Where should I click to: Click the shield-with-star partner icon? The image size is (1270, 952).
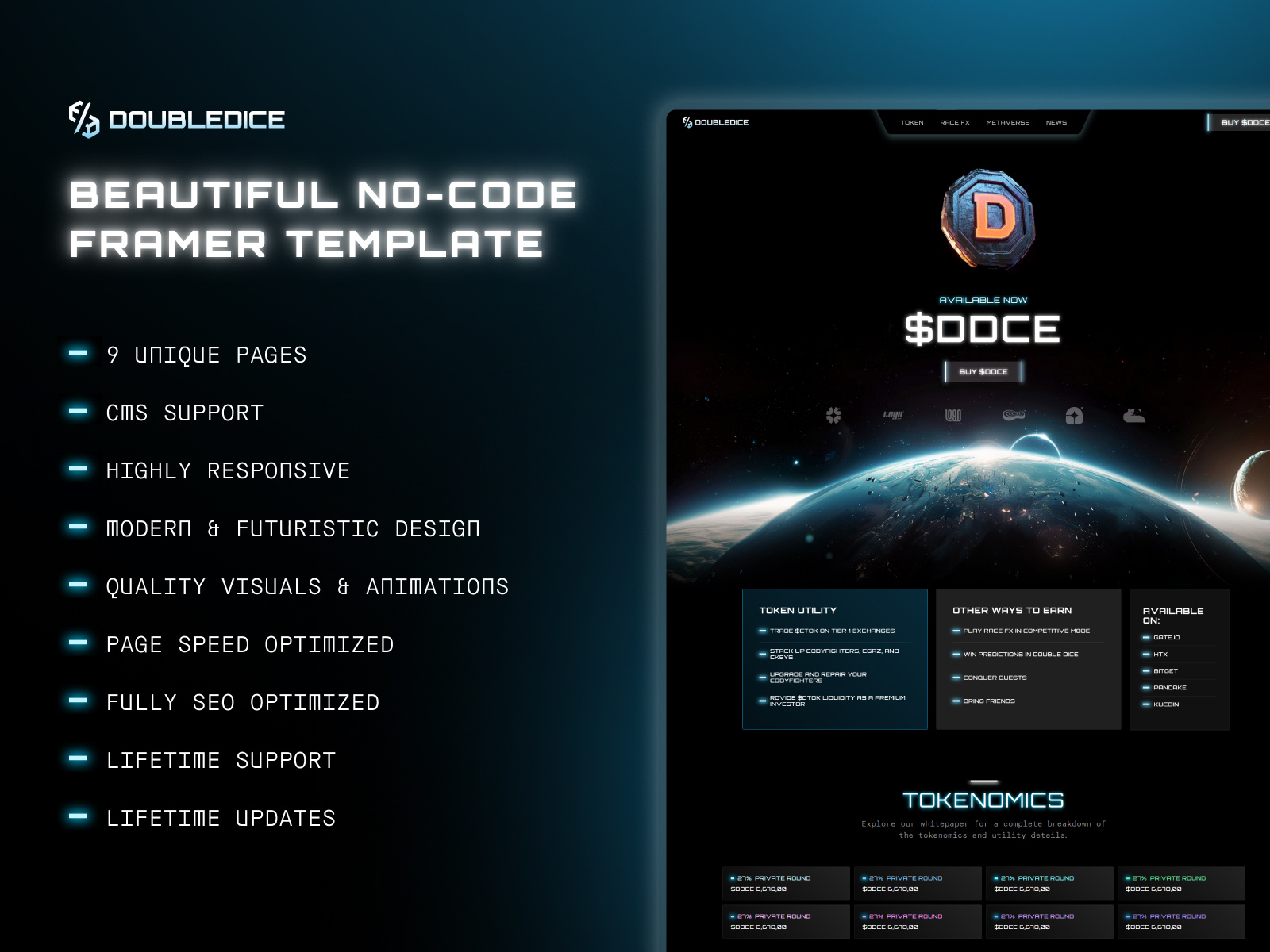[x=1074, y=414]
